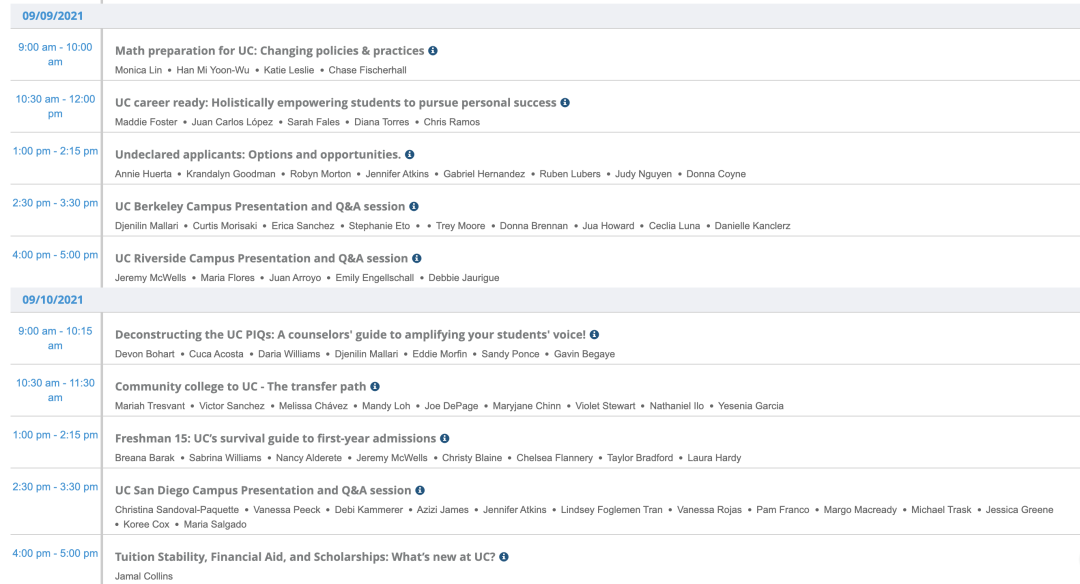Click speaker name Monica Lin
This screenshot has width=1080, height=584.
(x=138, y=70)
